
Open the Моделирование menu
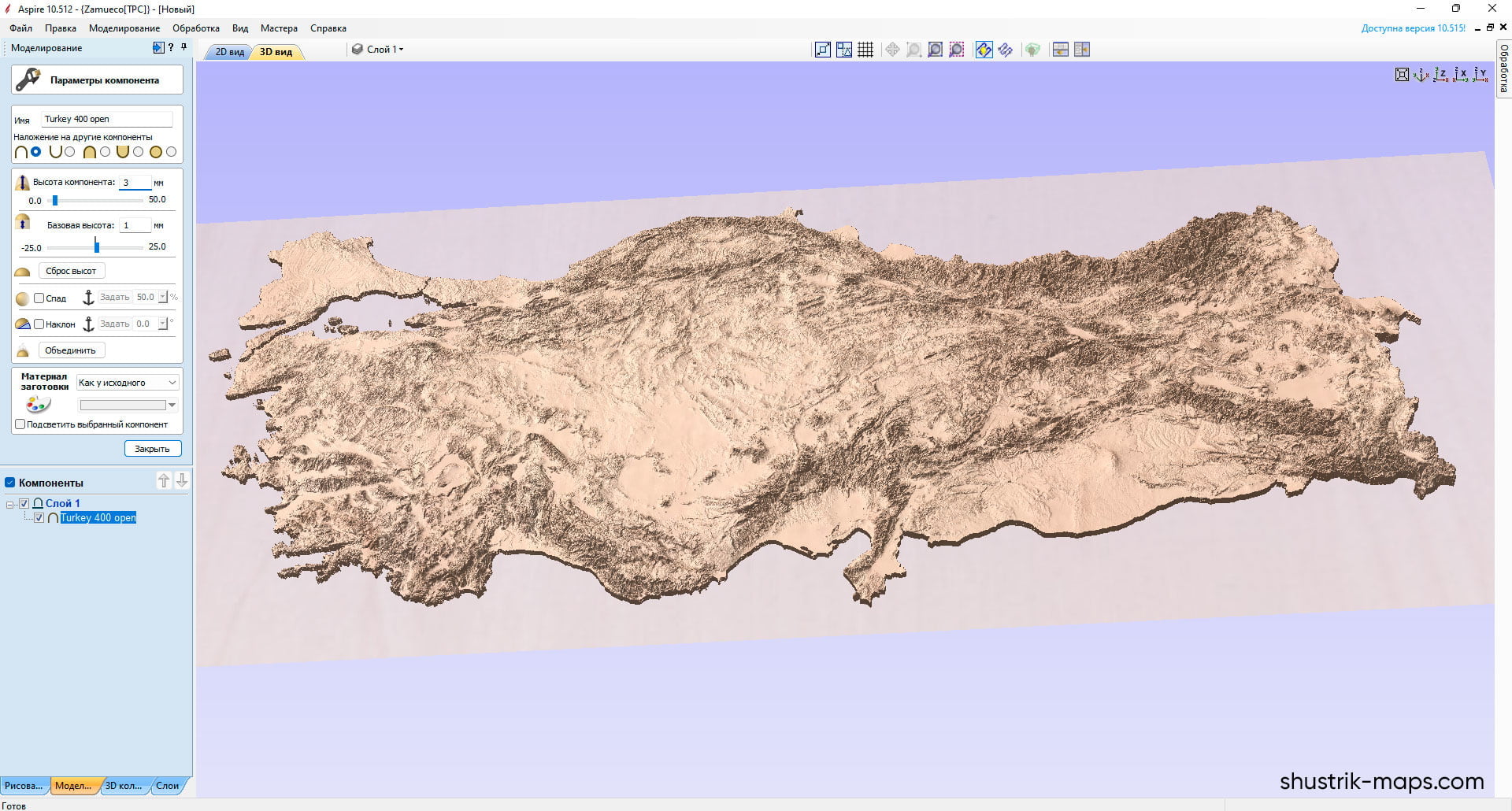[x=124, y=28]
